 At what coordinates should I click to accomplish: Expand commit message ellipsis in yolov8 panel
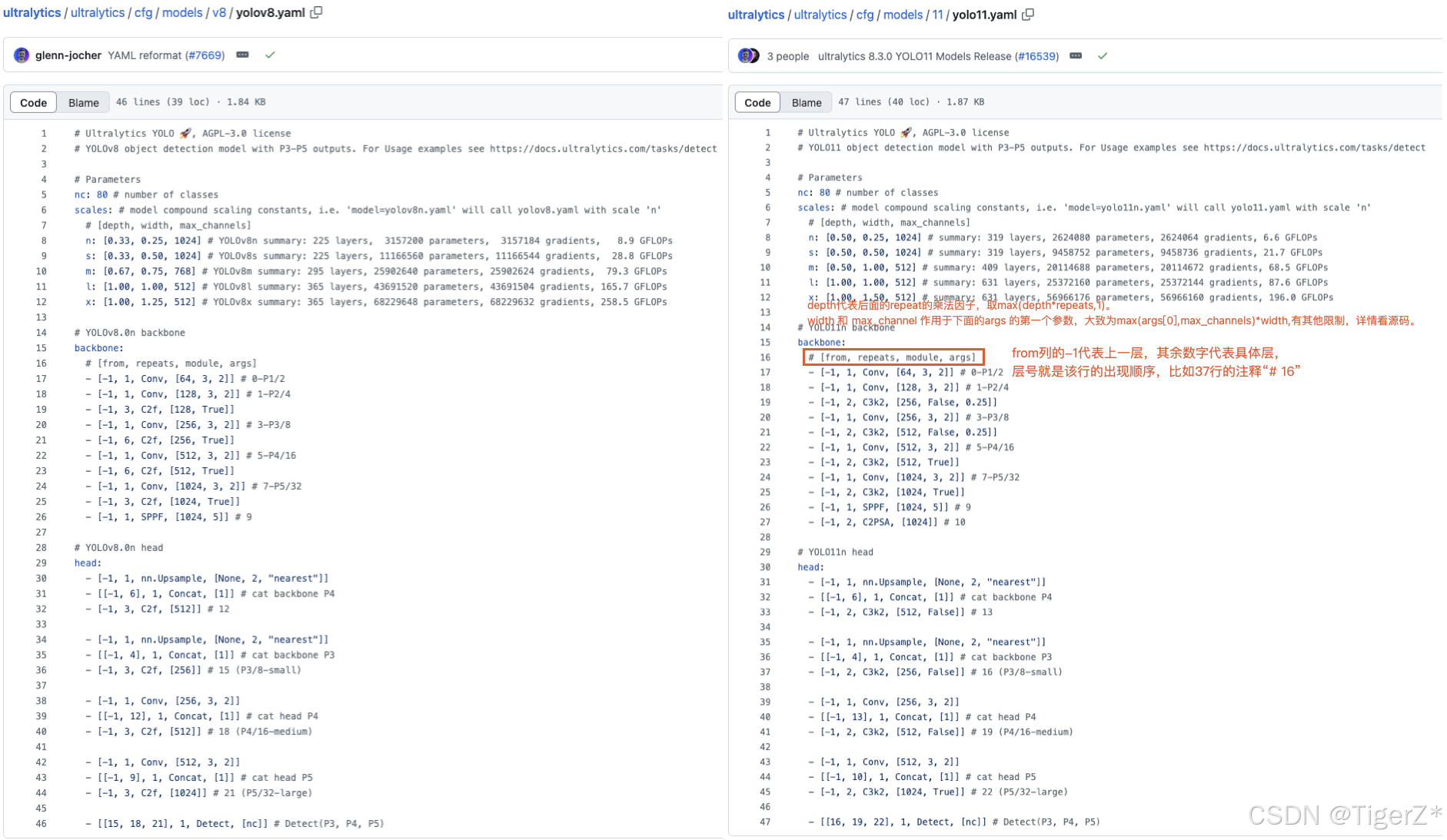pyautogui.click(x=243, y=55)
